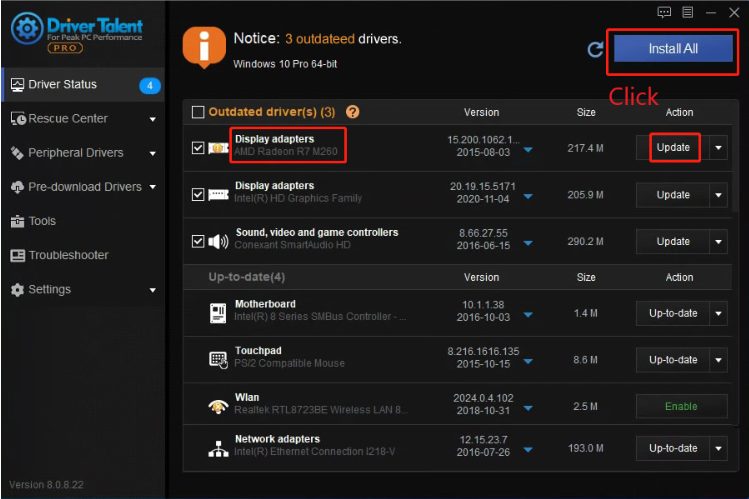
Task: Open action arrow beside AMD Radeon Update
Action: pyautogui.click(x=718, y=148)
